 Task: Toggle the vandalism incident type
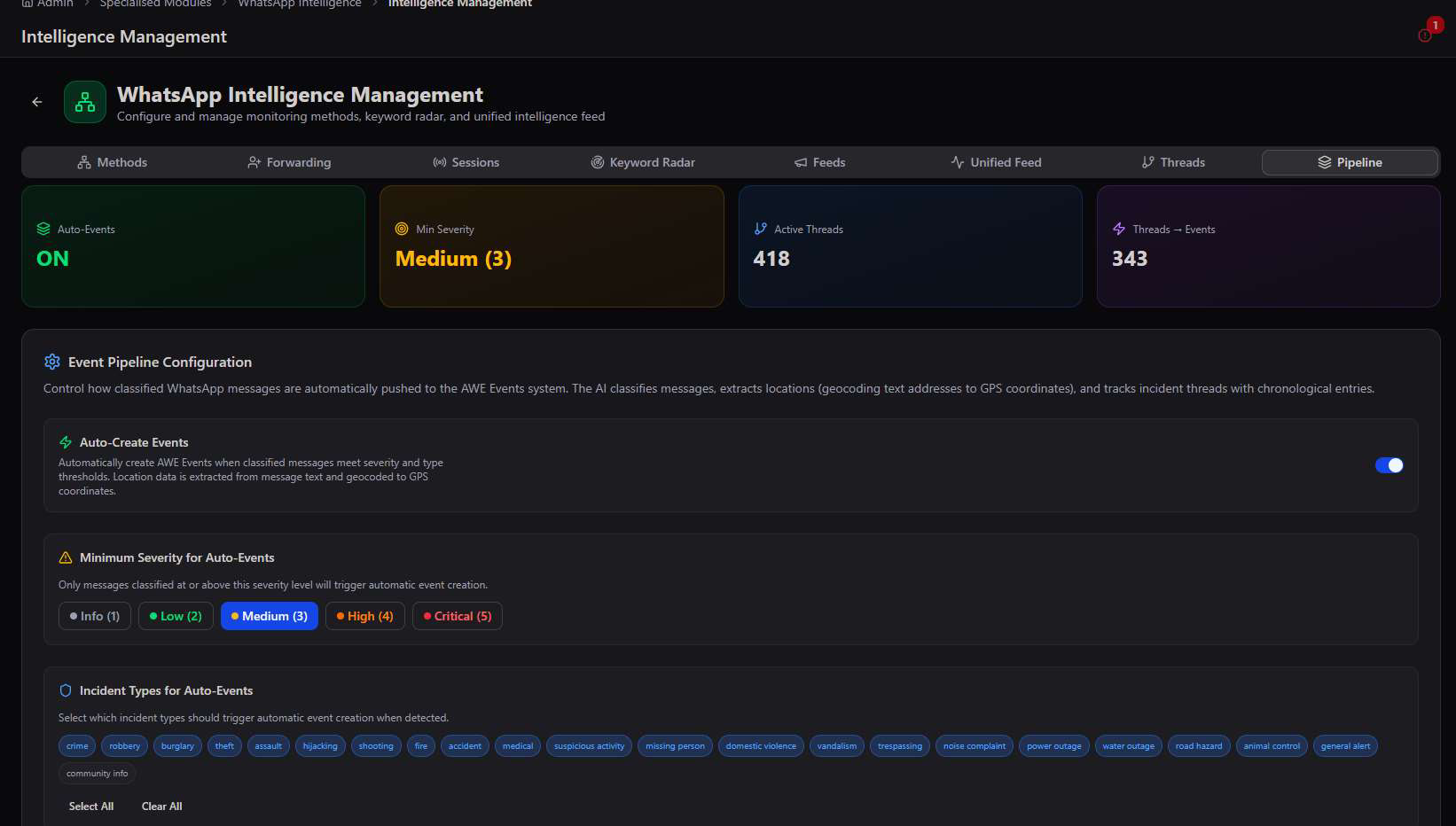[x=837, y=746]
